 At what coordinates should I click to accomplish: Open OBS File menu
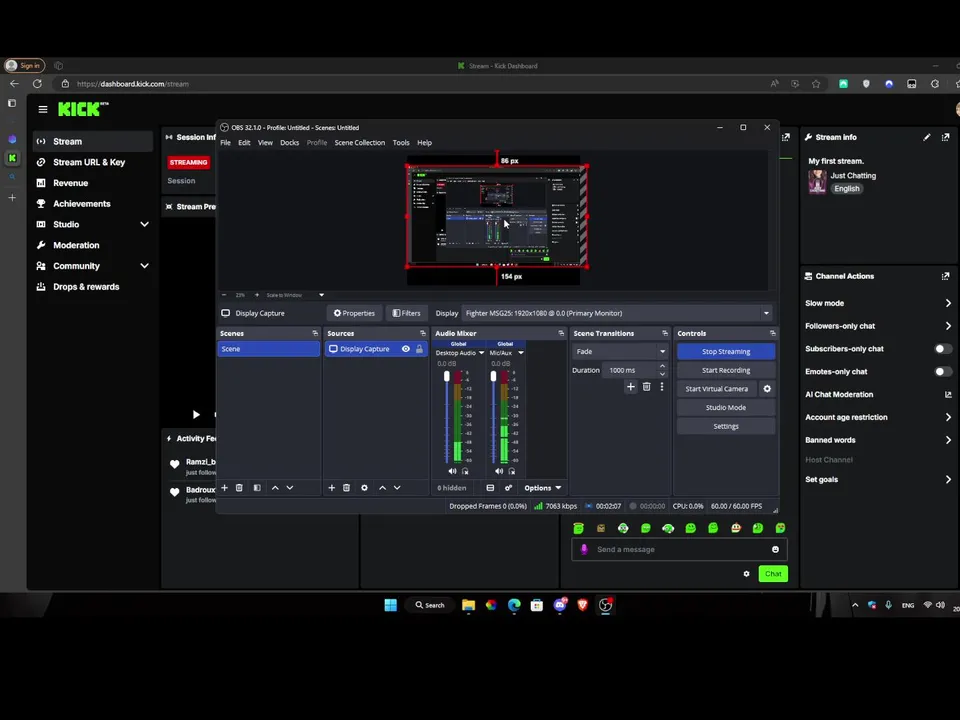pos(225,143)
